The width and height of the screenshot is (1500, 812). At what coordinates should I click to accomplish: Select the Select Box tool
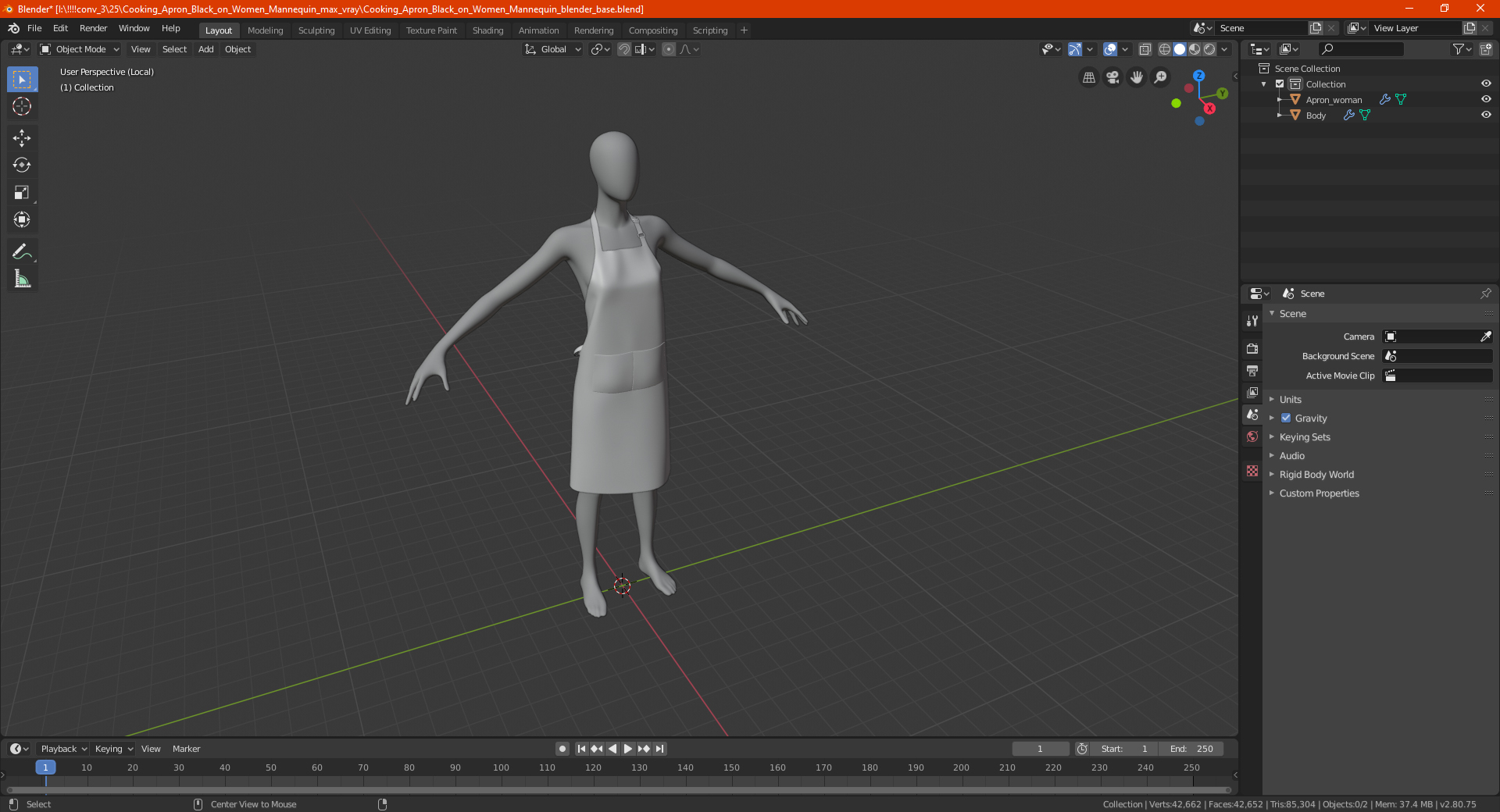[x=22, y=80]
